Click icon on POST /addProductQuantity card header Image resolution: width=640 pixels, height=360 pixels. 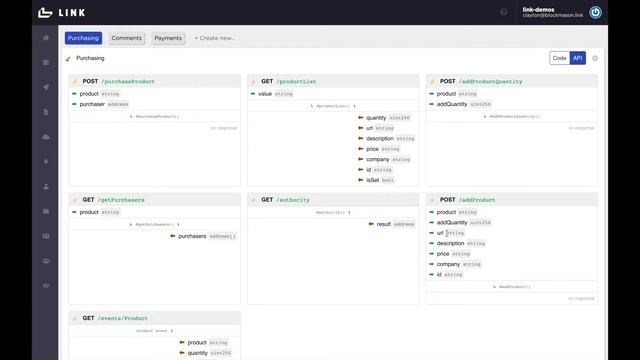(x=432, y=82)
